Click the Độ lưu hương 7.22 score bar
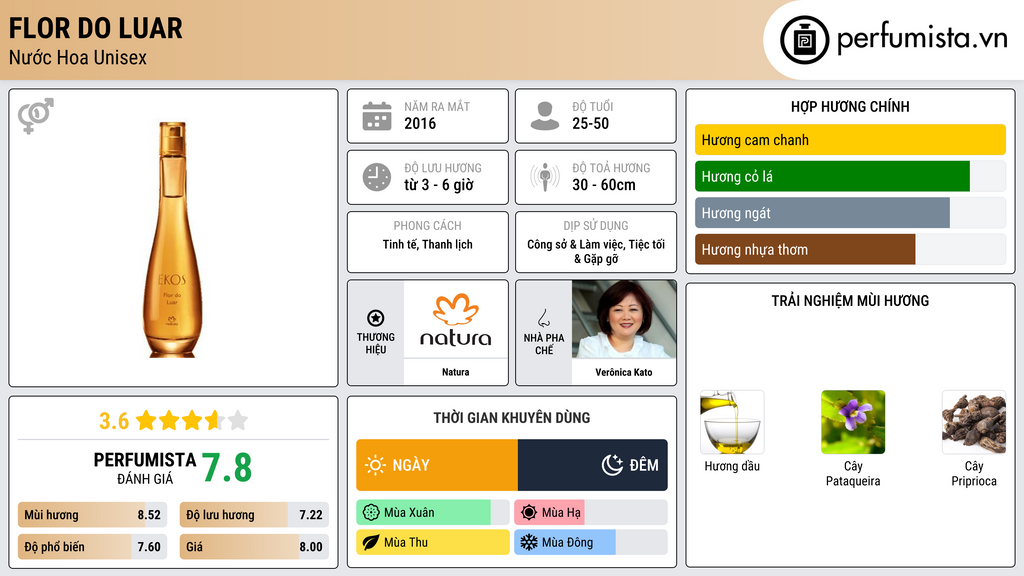The image size is (1024, 576). pyautogui.click(x=254, y=515)
